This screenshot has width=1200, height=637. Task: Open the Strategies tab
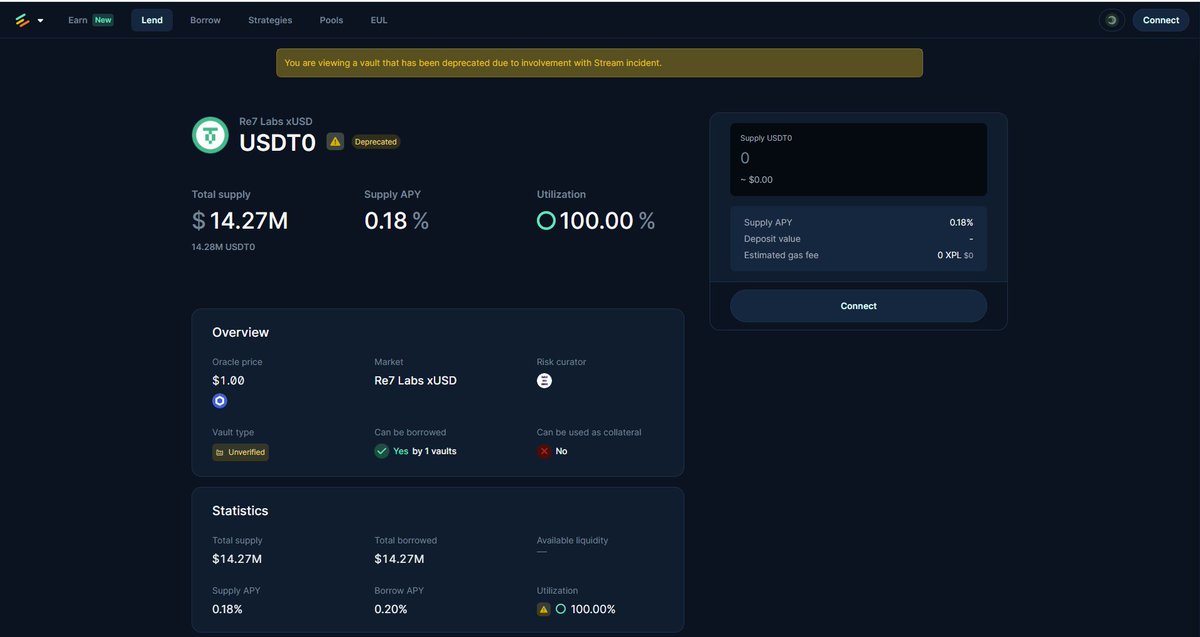pyautogui.click(x=270, y=20)
